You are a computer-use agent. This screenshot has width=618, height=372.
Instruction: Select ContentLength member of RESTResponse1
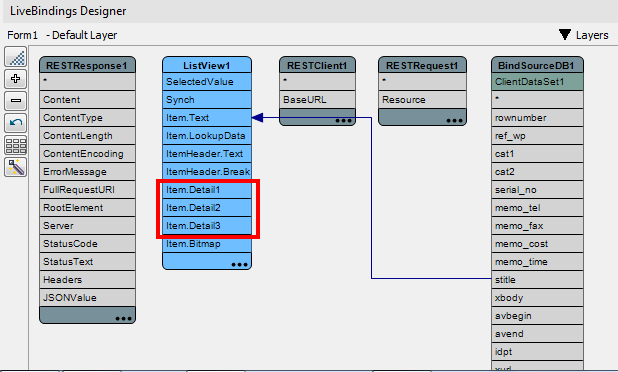(87, 136)
